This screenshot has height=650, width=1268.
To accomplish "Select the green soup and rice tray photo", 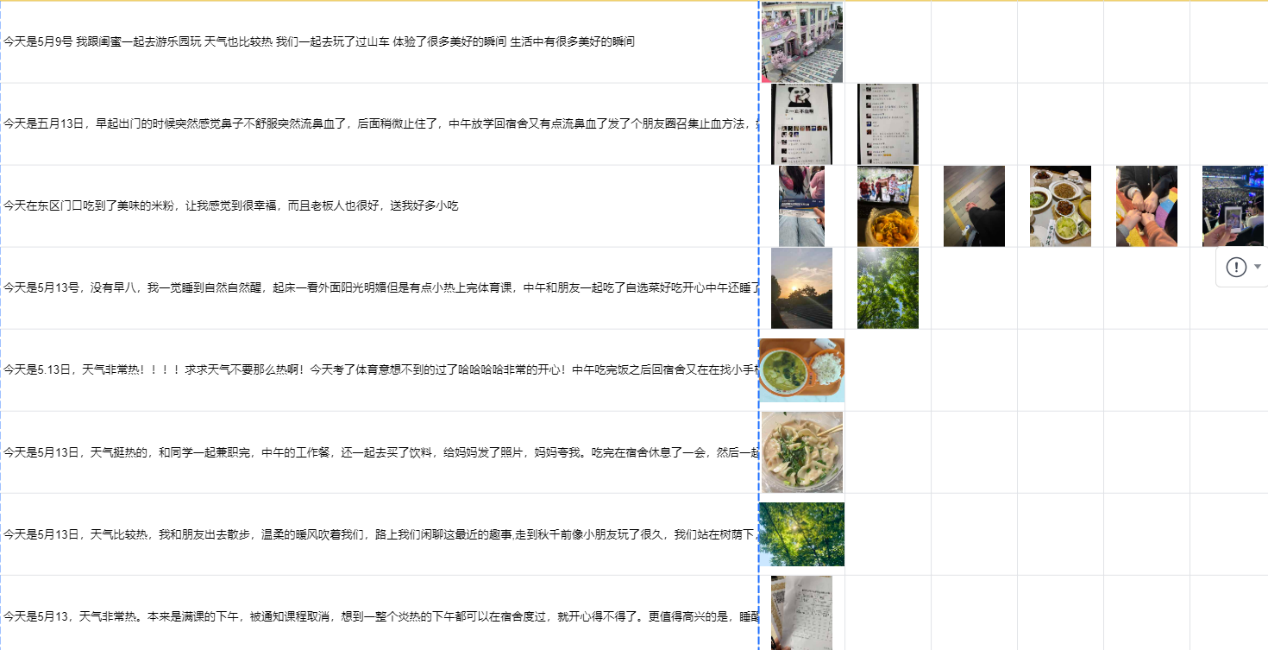I will pyautogui.click(x=801, y=370).
